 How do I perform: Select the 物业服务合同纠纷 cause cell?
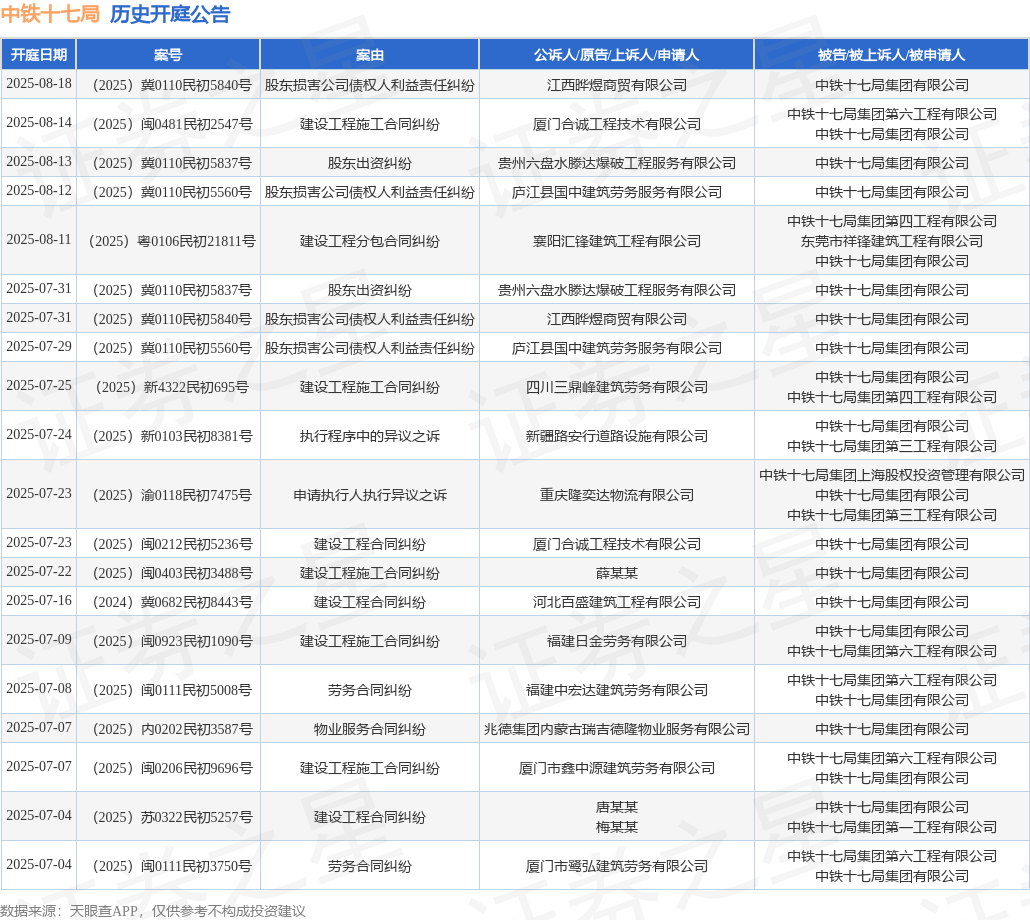coord(370,730)
